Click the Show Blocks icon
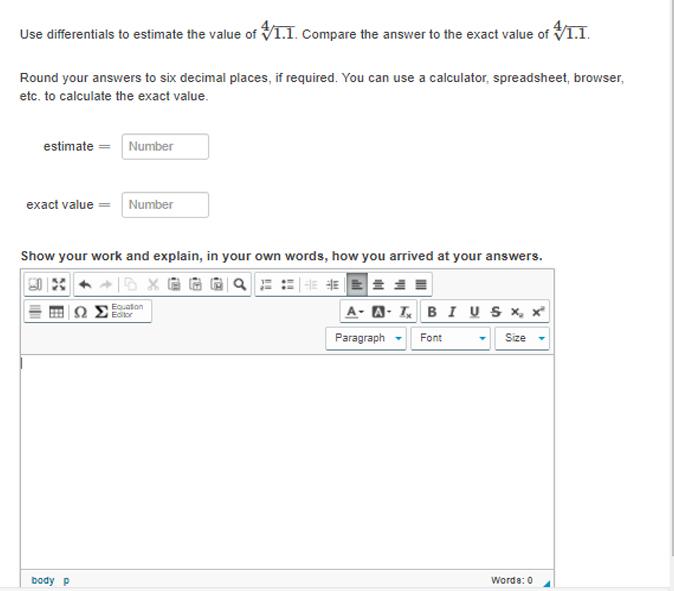This screenshot has width=674, height=591. coord(35,285)
